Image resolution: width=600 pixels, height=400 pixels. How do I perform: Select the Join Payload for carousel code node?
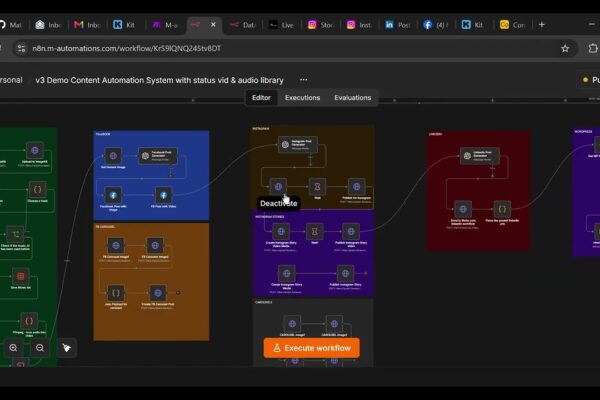116,293
